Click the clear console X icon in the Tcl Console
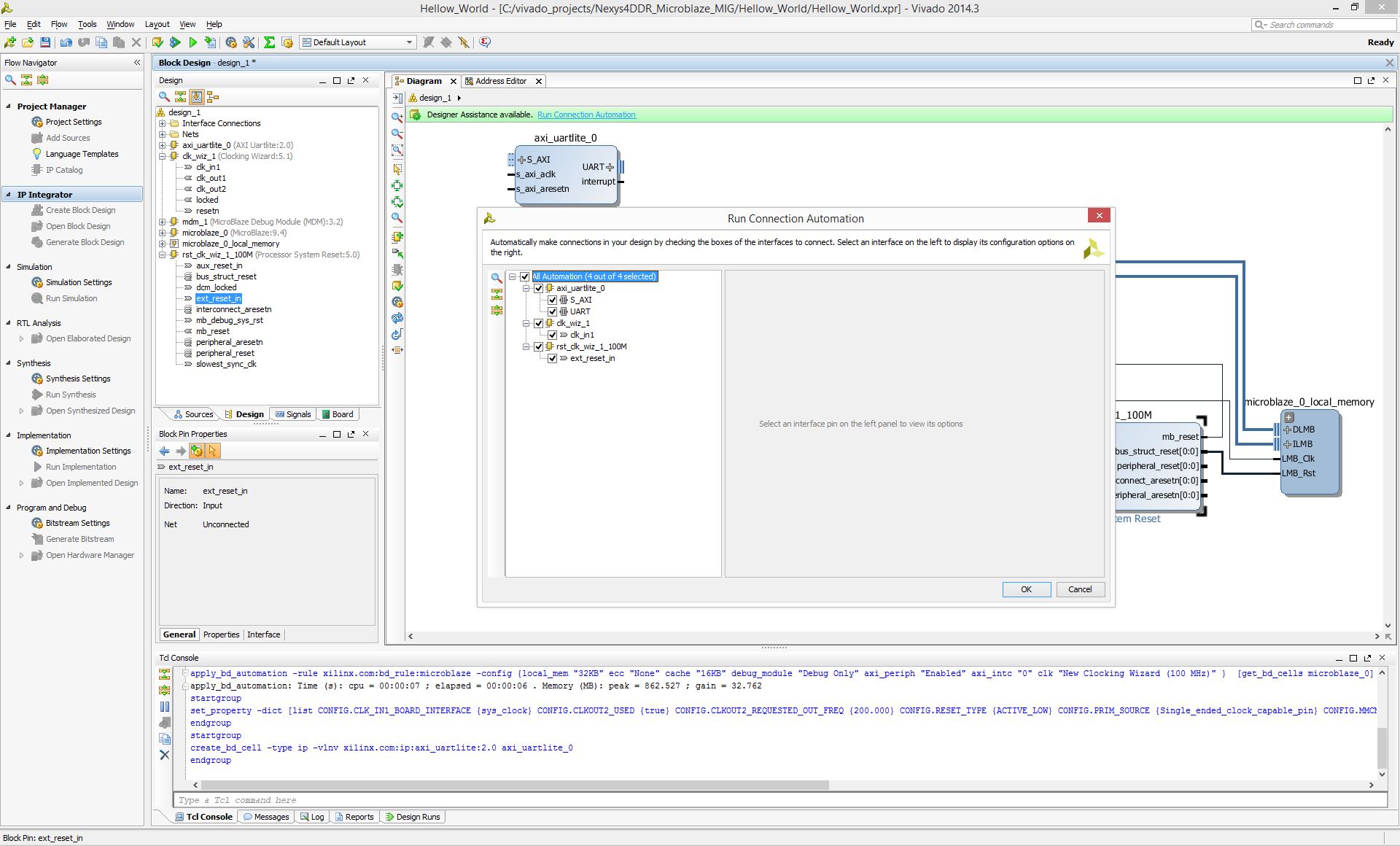This screenshot has height=846, width=1400. [165, 755]
